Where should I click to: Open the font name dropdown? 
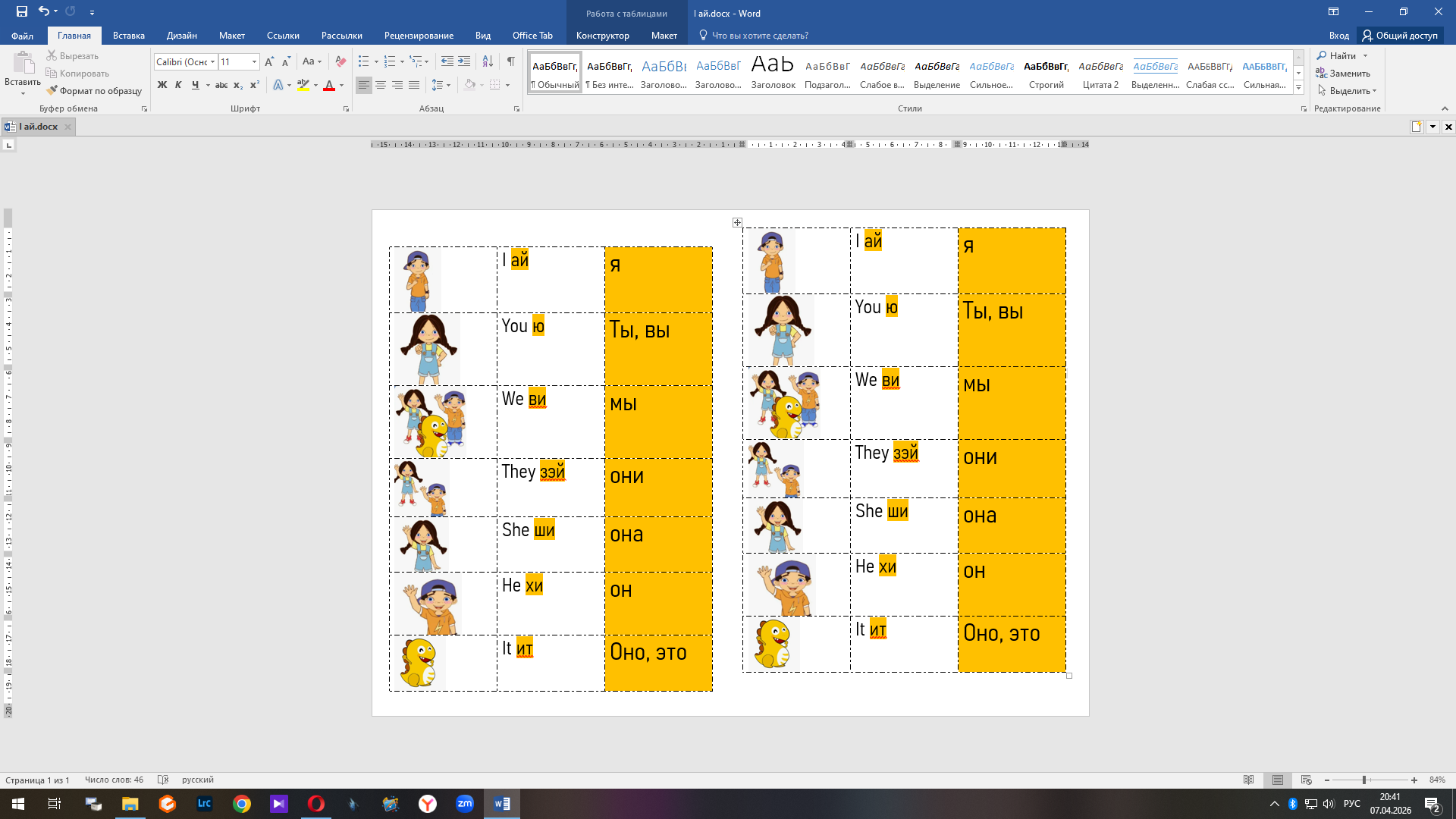213,62
